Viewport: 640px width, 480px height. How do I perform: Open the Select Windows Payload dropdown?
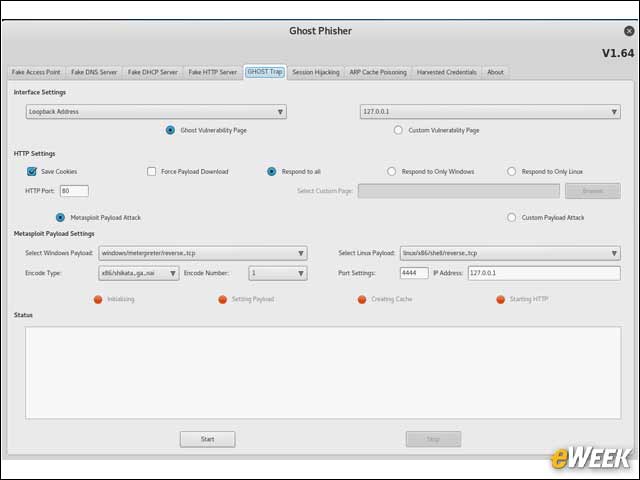203,253
